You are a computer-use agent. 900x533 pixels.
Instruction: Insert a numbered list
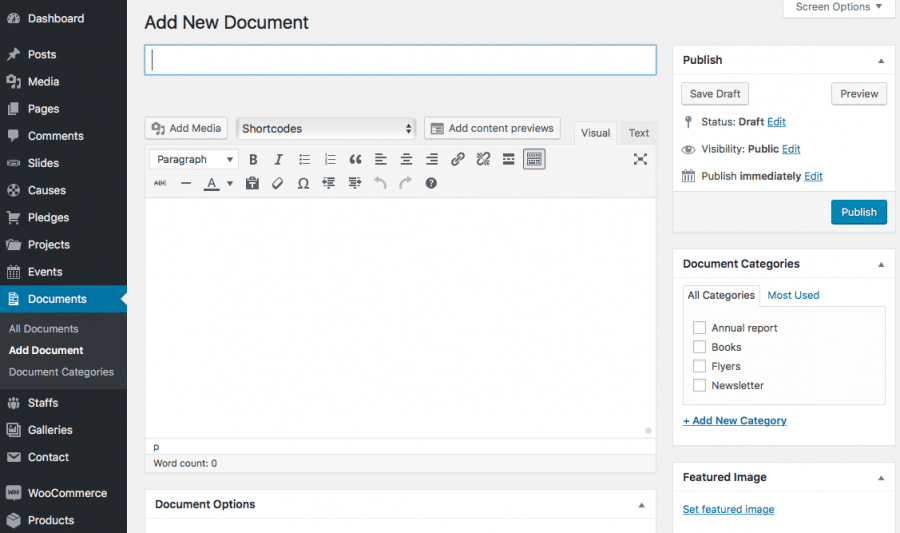pos(330,159)
